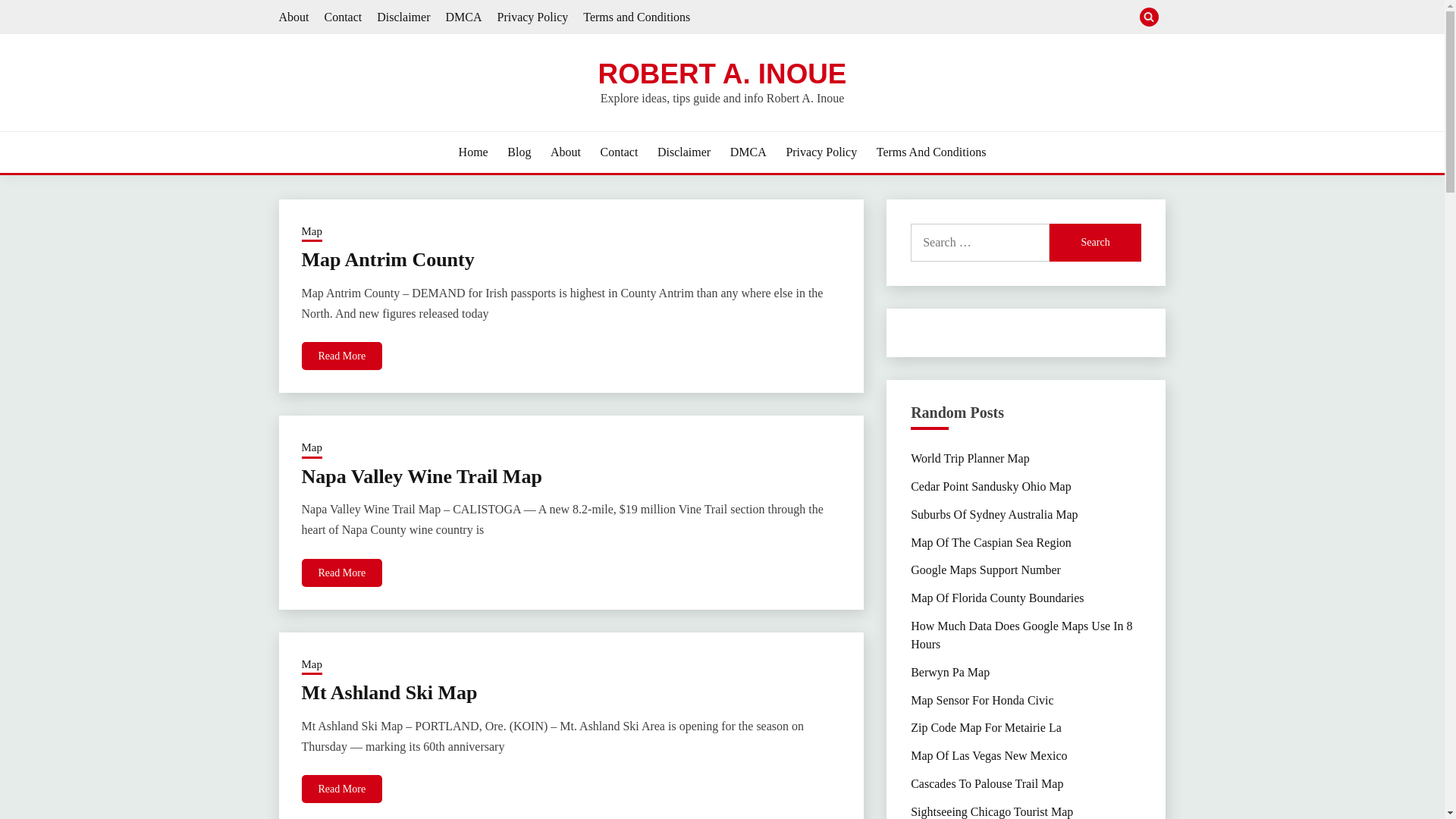Screen dimensions: 1456x819
Task: Open Sightseeing Chicago Tourist Map post
Action: pyautogui.click(x=992, y=811)
